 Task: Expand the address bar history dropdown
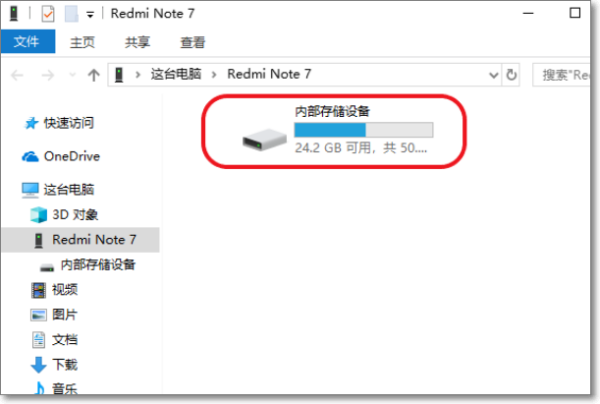click(x=494, y=75)
